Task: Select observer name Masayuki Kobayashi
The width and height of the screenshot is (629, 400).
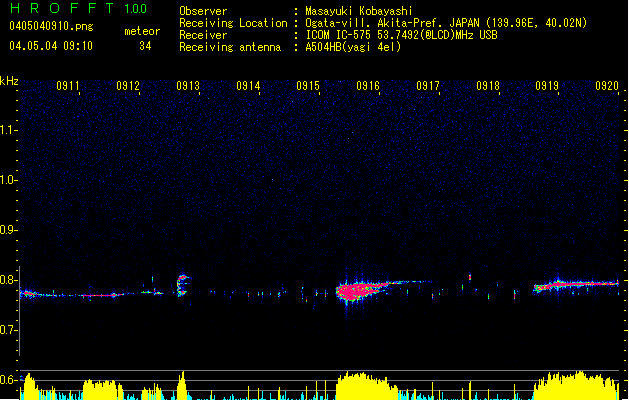Action: coord(359,11)
